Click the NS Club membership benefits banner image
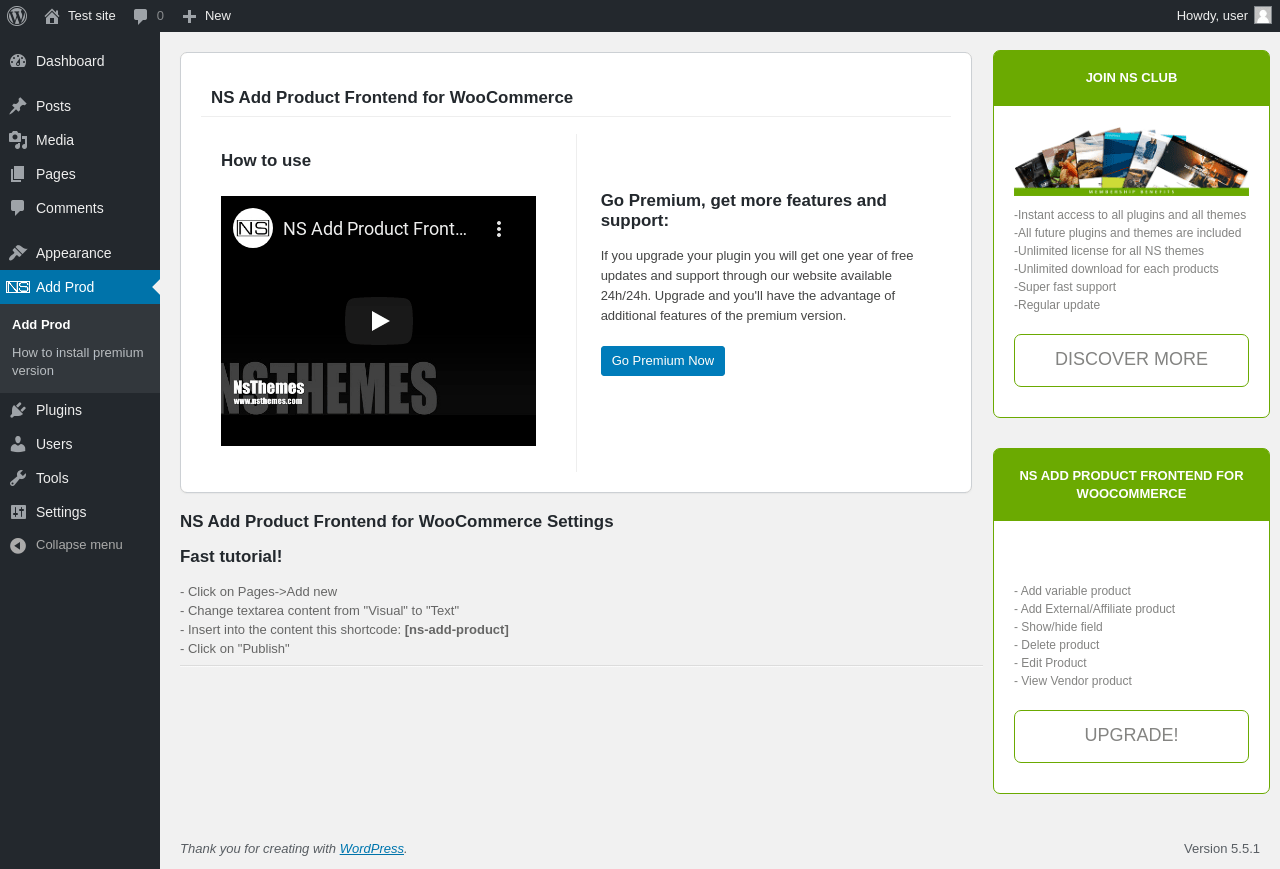 tap(1131, 161)
